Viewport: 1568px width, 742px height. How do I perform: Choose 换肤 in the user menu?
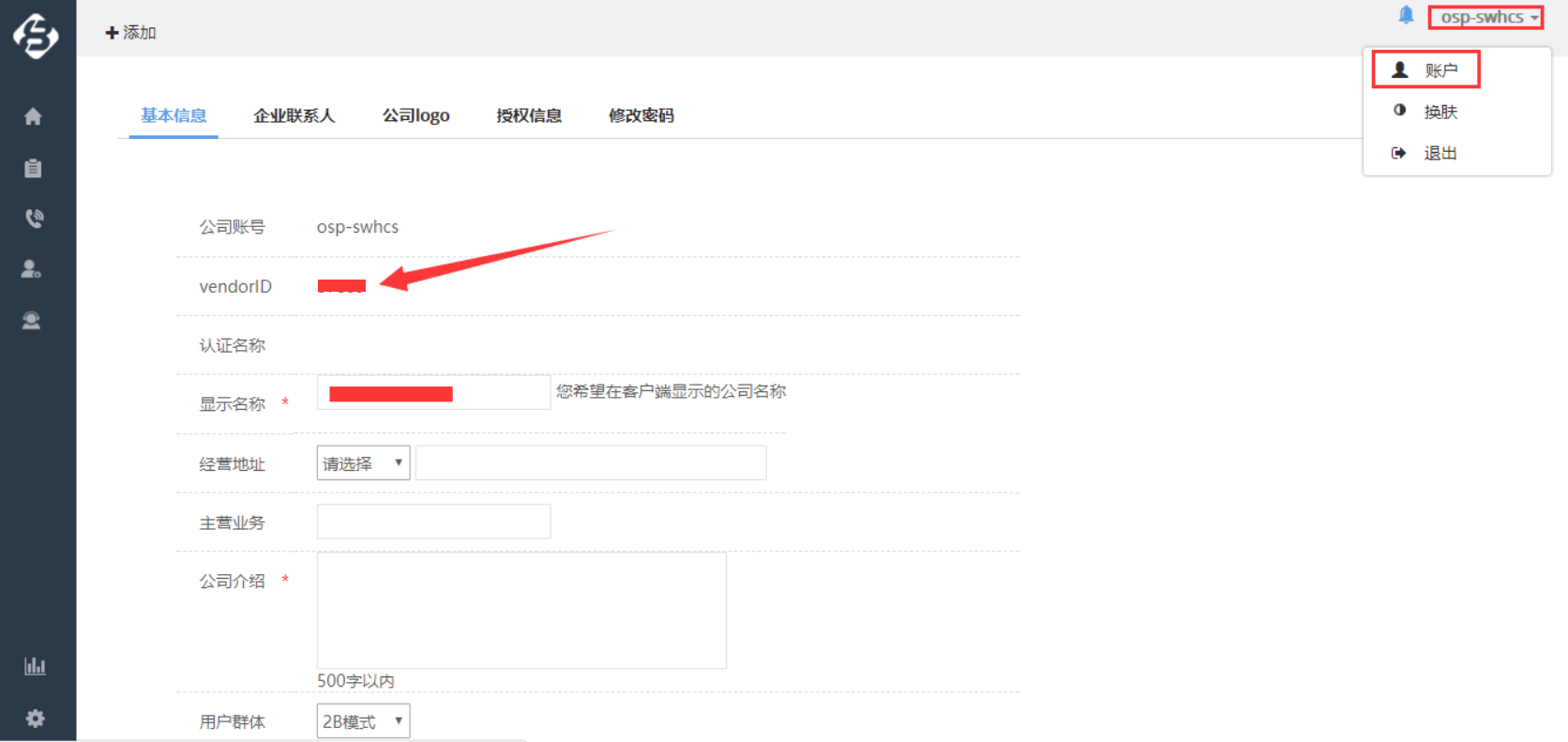(x=1440, y=112)
